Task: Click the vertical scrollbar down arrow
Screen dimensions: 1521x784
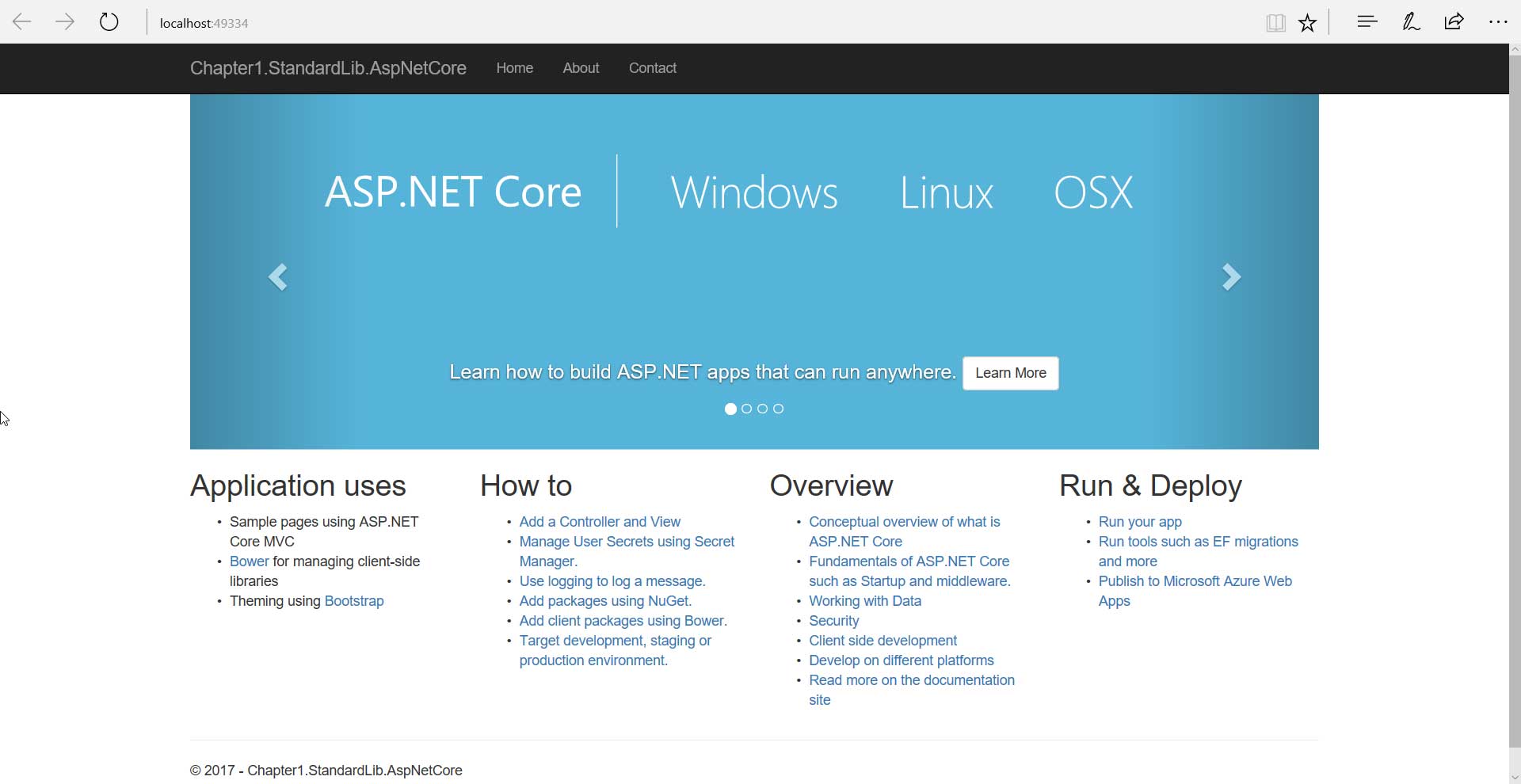Action: point(1515,777)
